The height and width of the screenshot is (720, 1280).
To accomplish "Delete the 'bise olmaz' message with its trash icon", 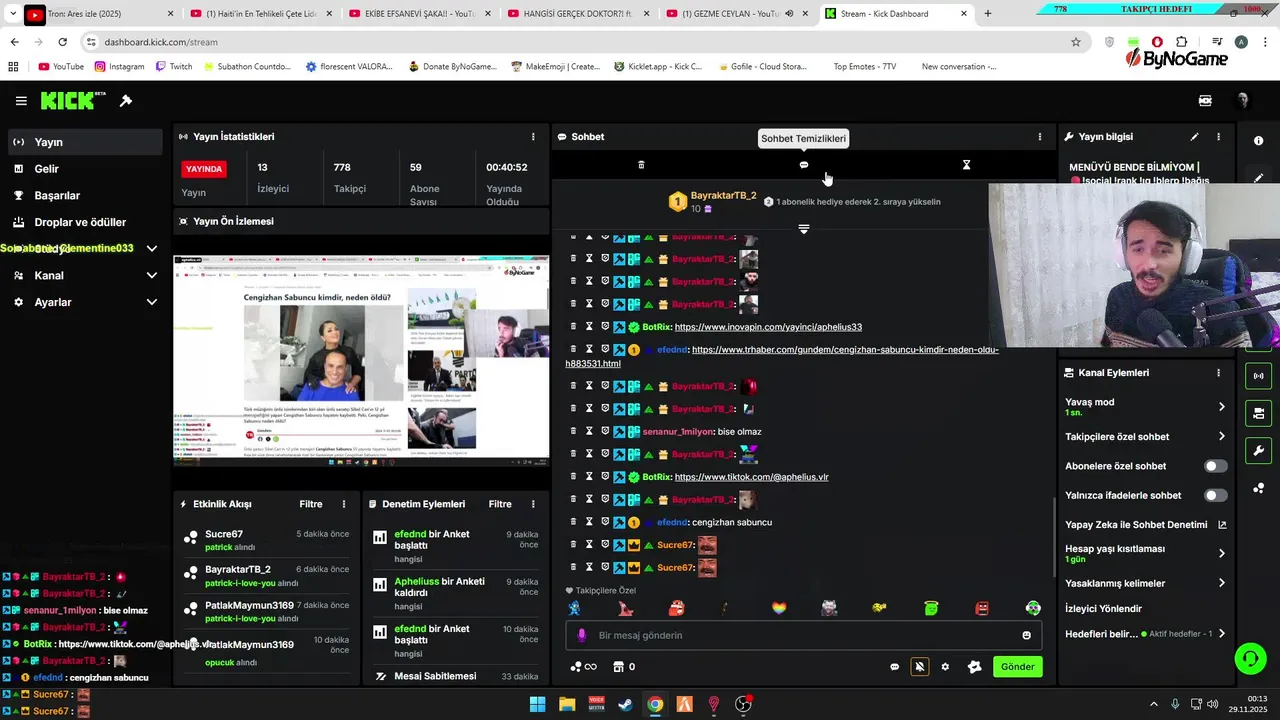I will [x=573, y=431].
